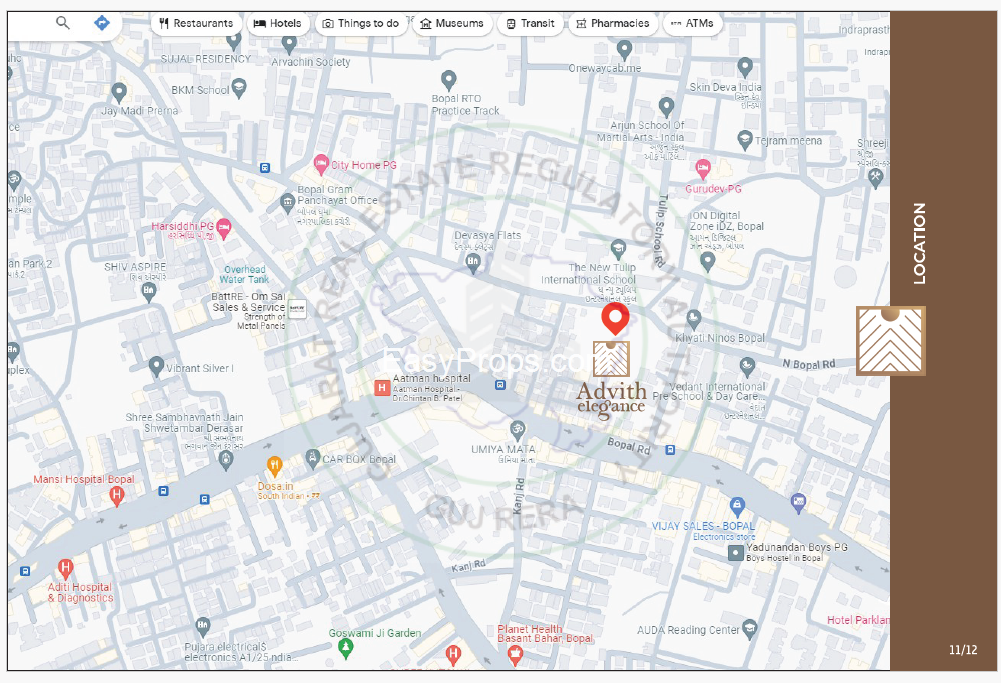Filter map by Transit
Image resolution: width=1001 pixels, height=683 pixels.
click(530, 23)
